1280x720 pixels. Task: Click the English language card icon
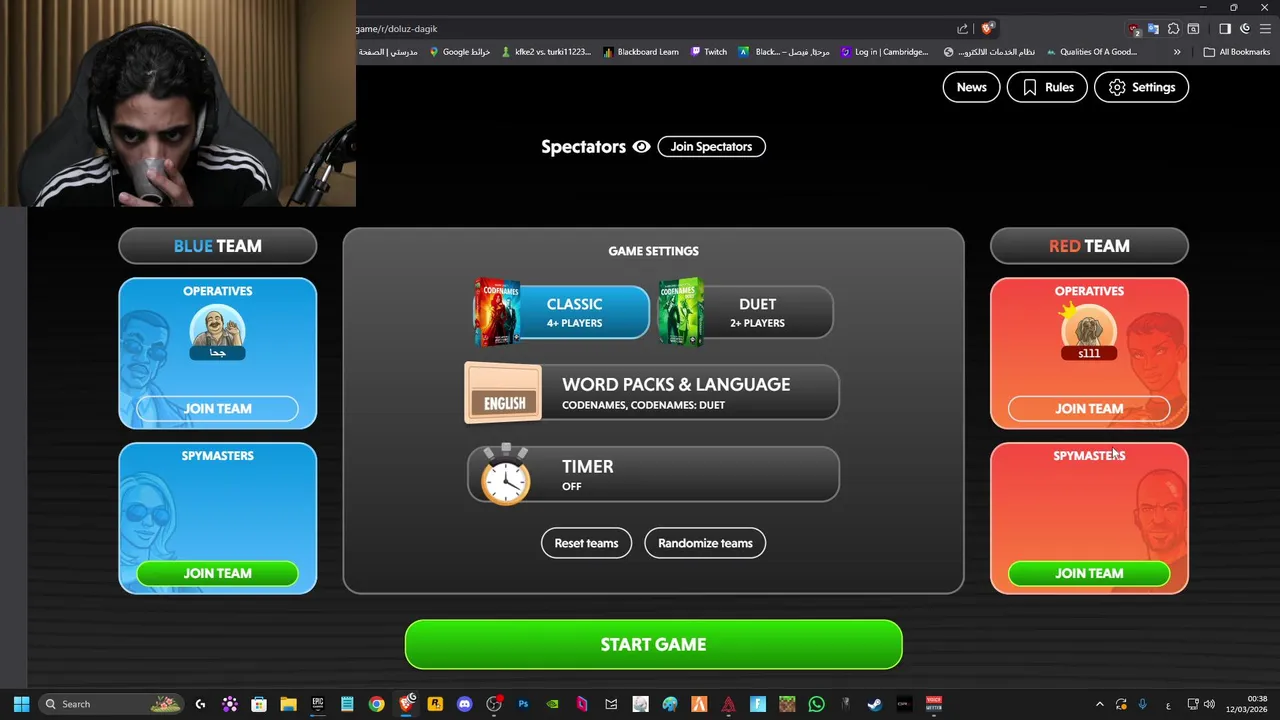coord(504,393)
